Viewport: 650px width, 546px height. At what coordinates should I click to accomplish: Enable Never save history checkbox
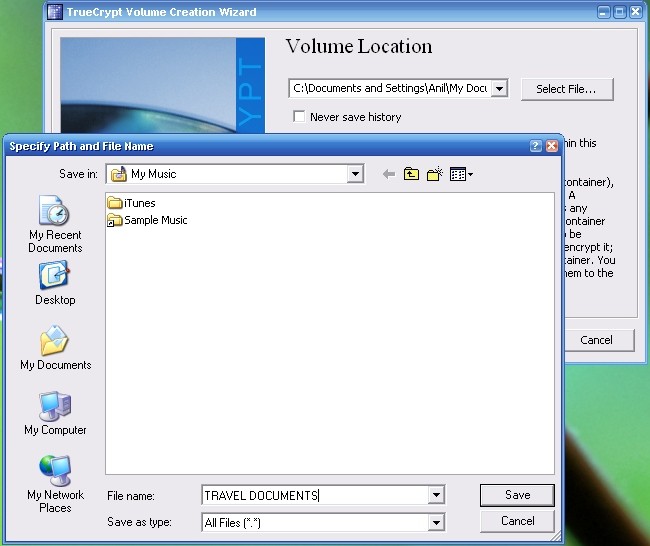pos(299,116)
